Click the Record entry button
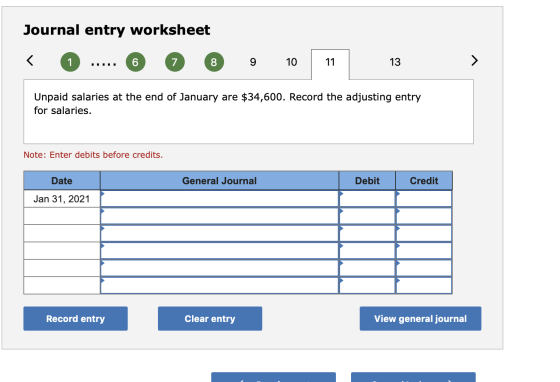560x382 pixels. (75, 318)
